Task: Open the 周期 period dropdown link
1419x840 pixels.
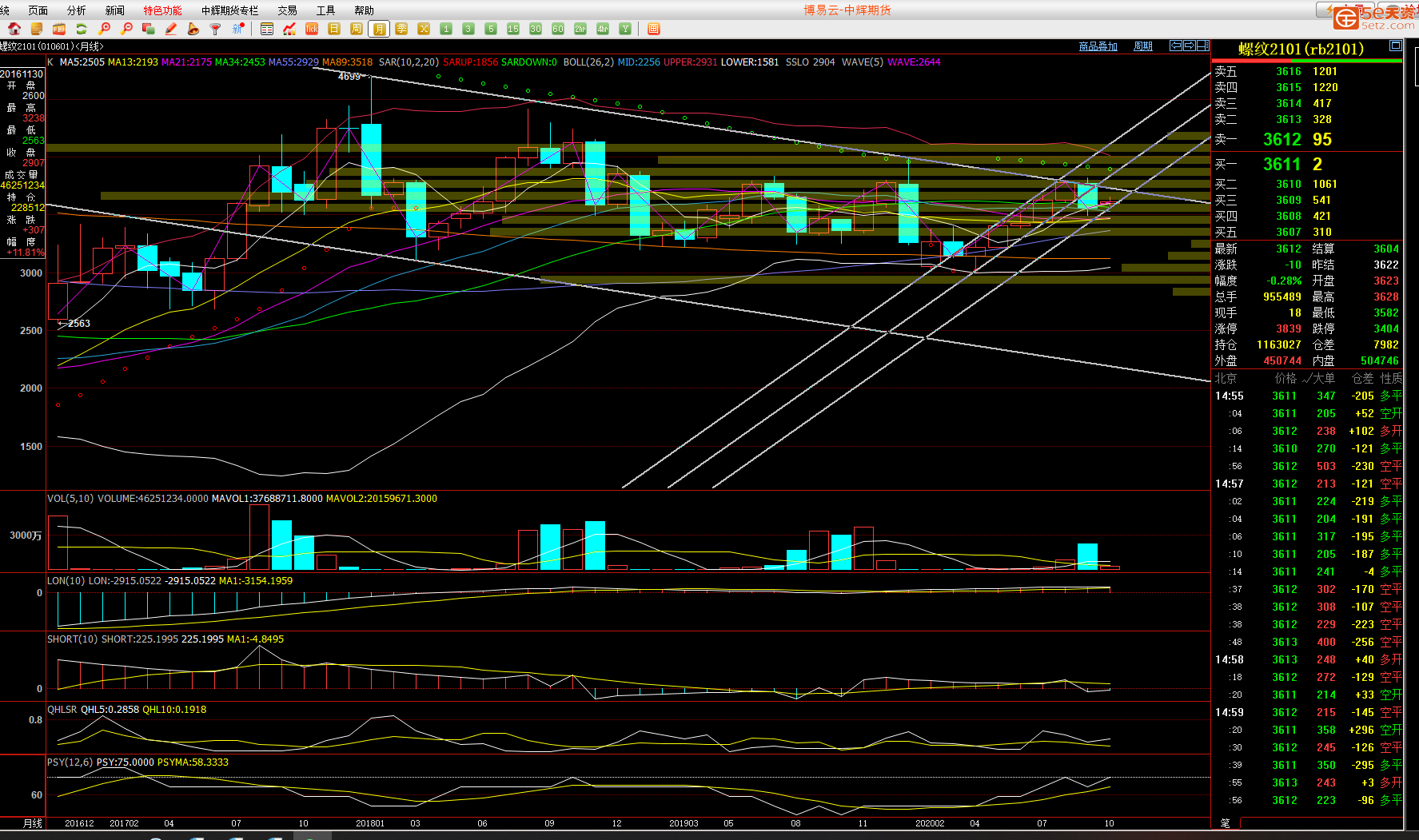Action: coord(1142,46)
